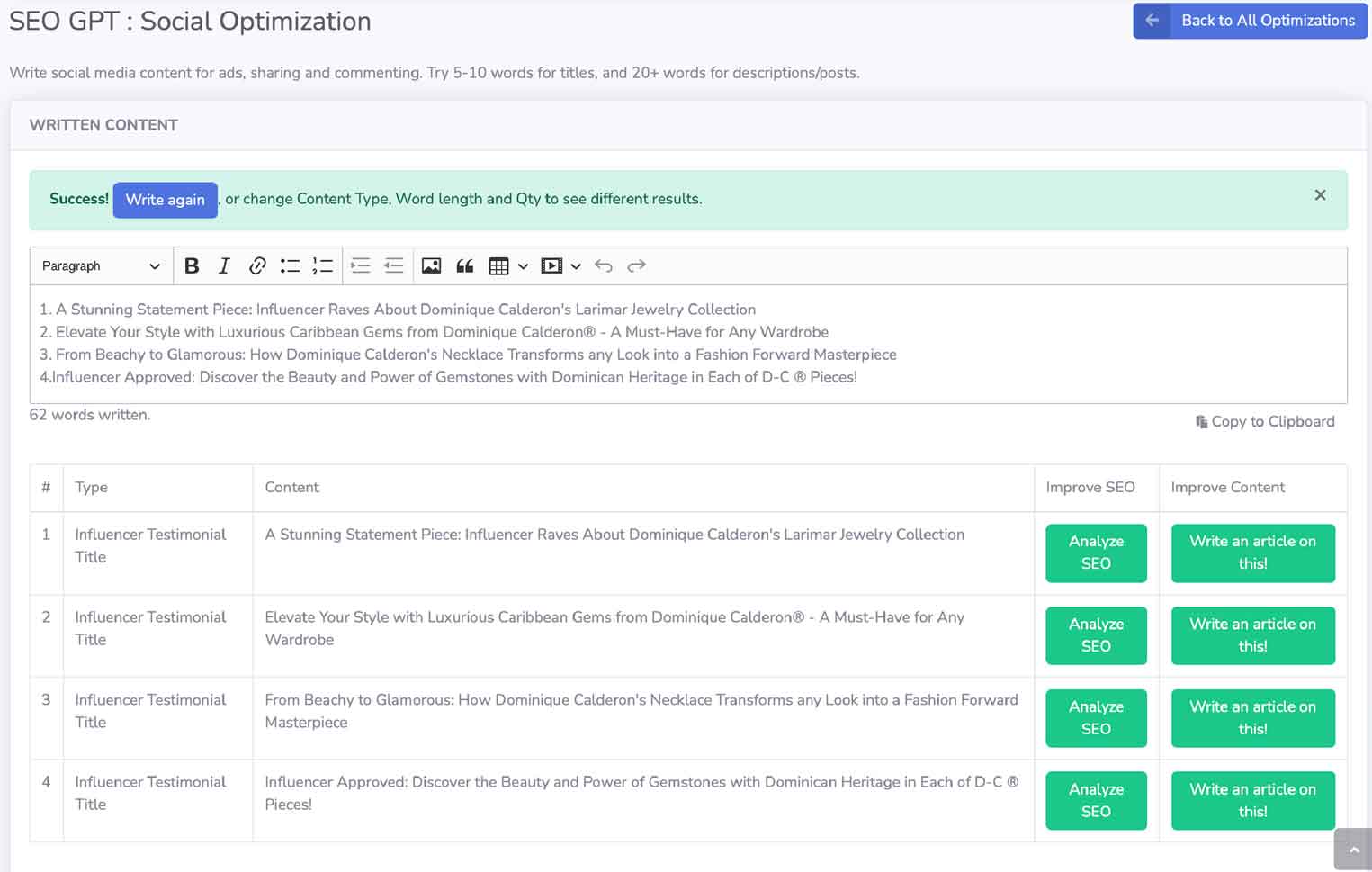Analyze SEO for Elevate Your Style title
The image size is (1372, 872).
pyautogui.click(x=1096, y=635)
